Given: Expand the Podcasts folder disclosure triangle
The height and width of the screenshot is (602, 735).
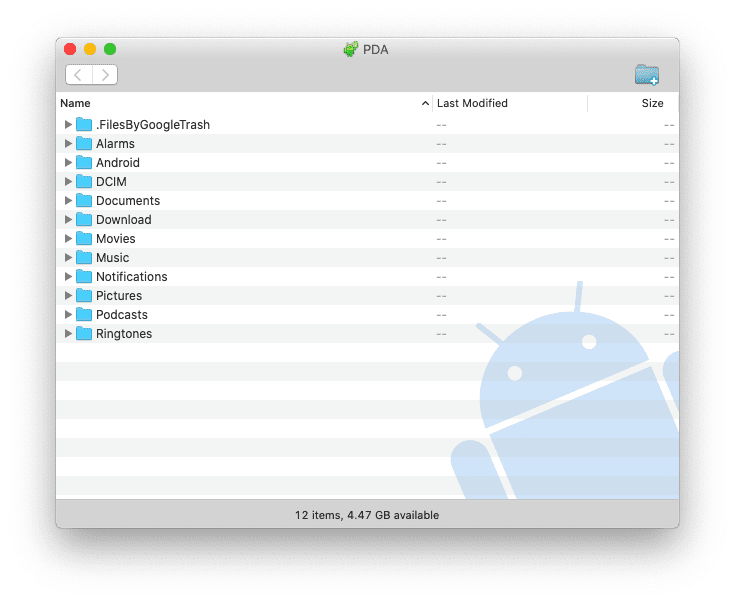Looking at the screenshot, I should pos(68,314).
